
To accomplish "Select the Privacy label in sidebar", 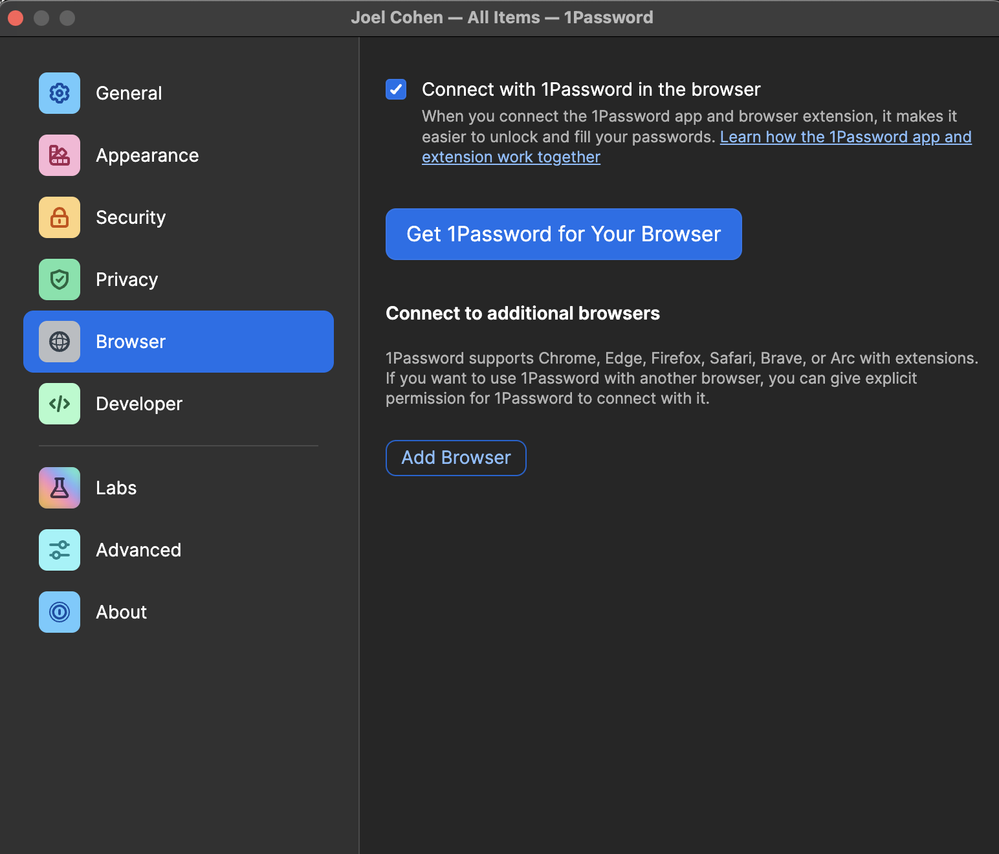I will click(127, 279).
